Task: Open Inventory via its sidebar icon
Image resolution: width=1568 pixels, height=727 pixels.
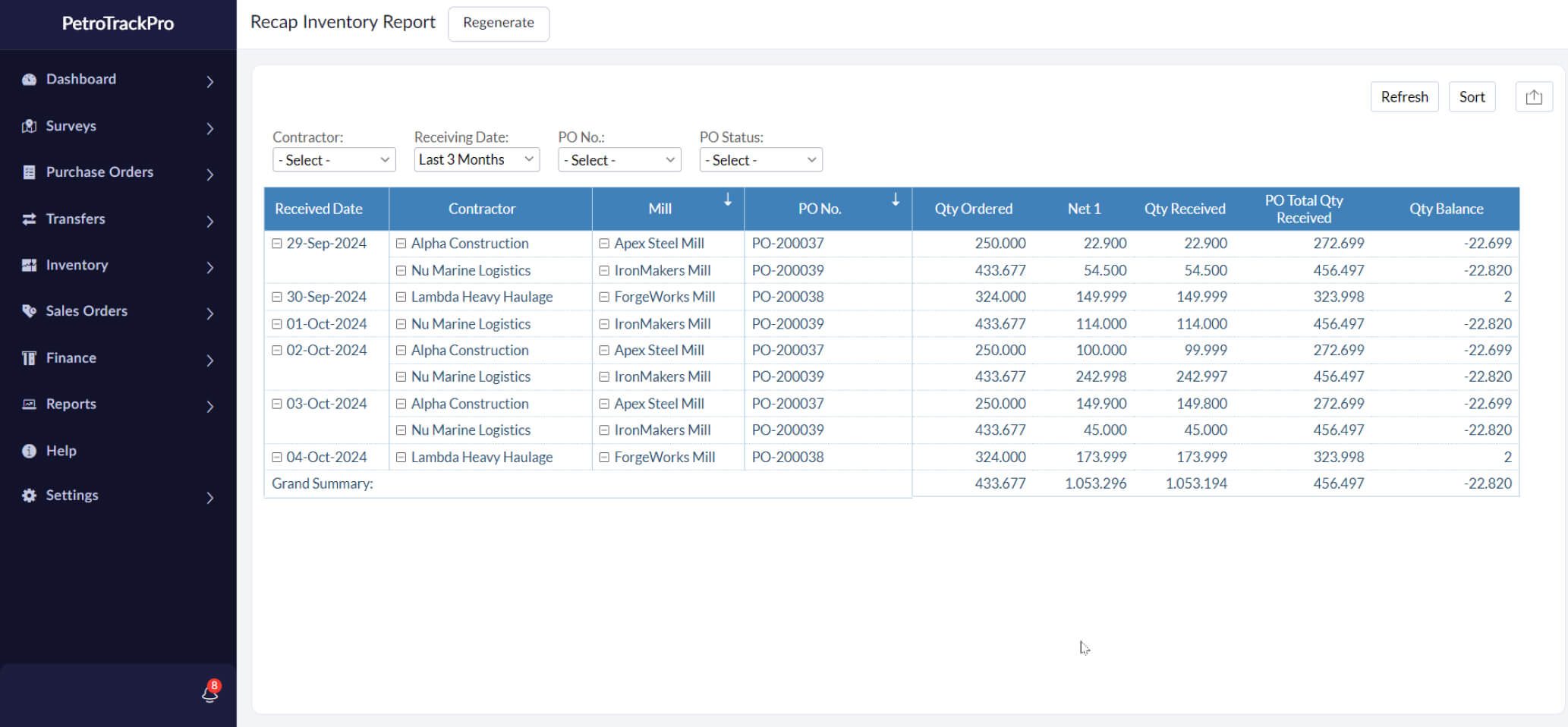Action: tap(29, 265)
